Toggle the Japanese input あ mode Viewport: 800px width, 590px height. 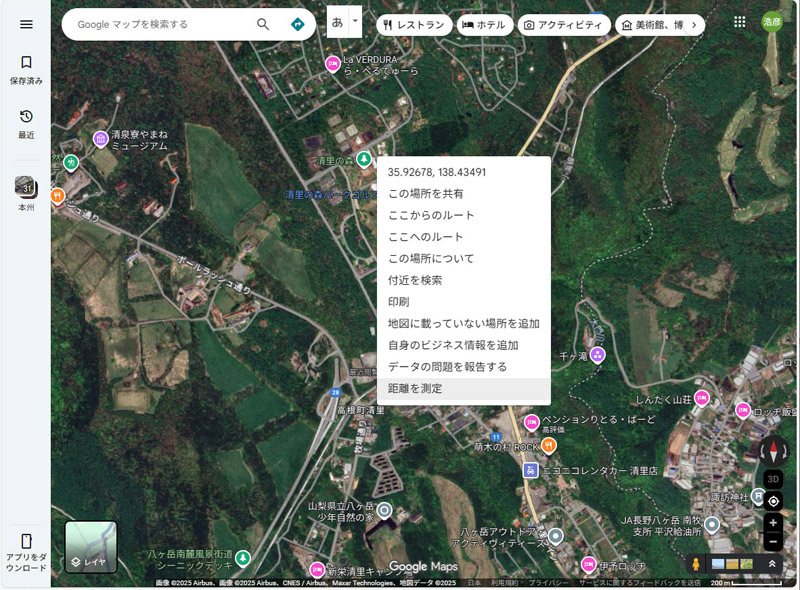[x=338, y=23]
